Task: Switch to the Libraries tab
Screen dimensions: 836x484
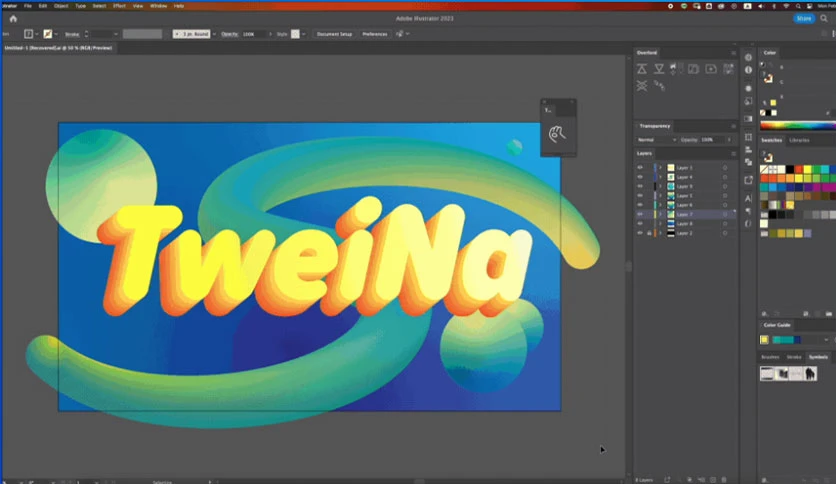Action: click(x=799, y=140)
